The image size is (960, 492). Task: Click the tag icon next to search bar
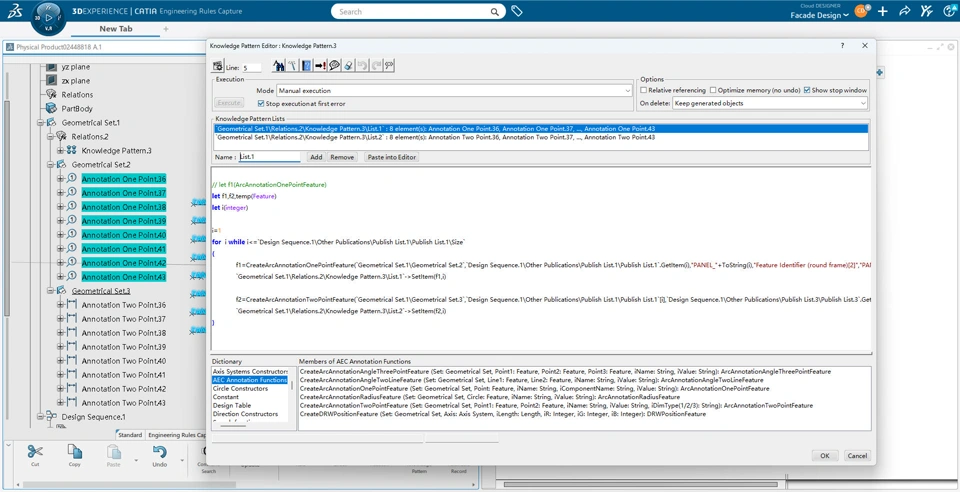[x=517, y=11]
